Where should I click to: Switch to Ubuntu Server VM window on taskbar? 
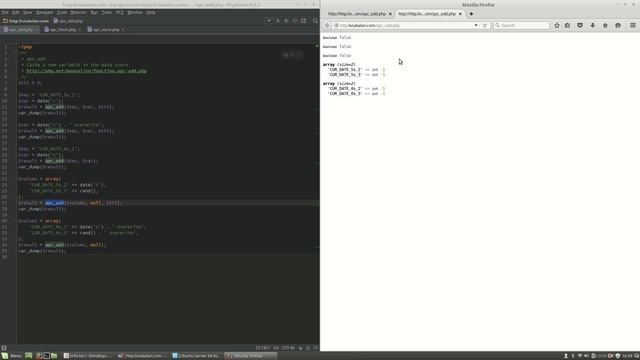click(196, 356)
